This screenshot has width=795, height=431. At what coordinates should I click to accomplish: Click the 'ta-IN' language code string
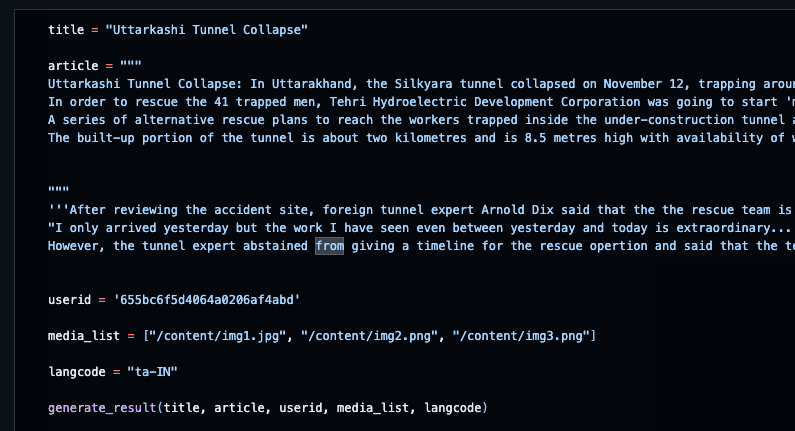coord(152,372)
